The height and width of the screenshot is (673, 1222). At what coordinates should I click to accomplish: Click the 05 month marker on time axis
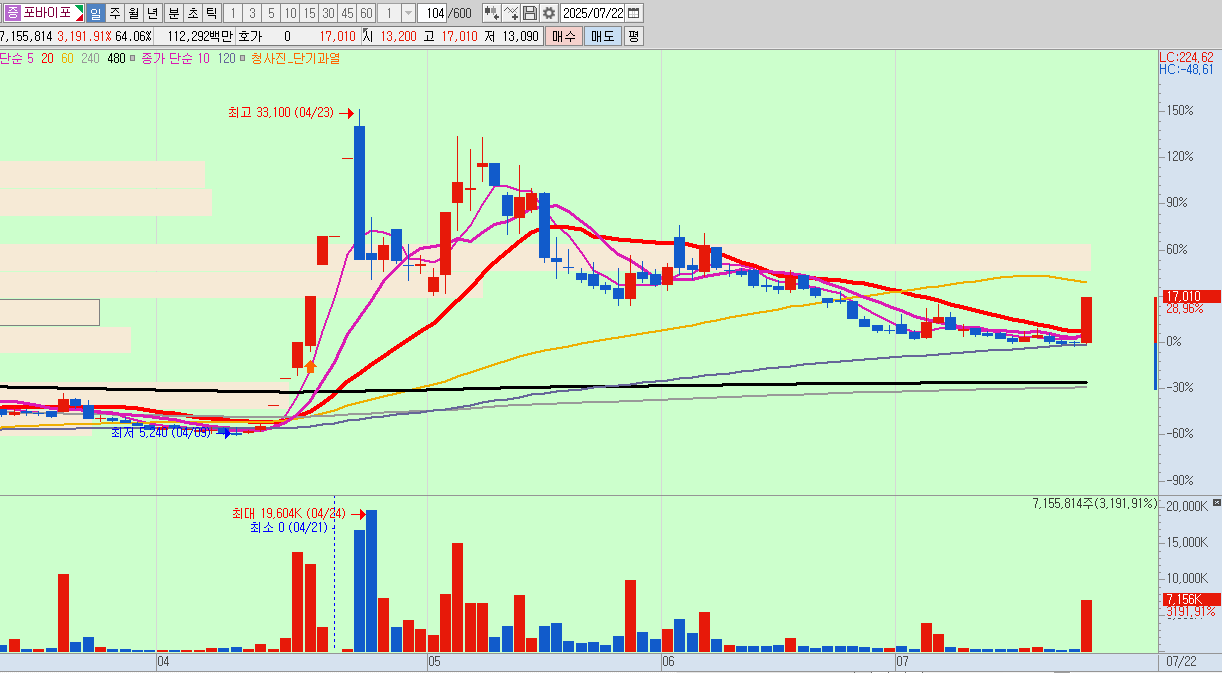click(x=434, y=662)
